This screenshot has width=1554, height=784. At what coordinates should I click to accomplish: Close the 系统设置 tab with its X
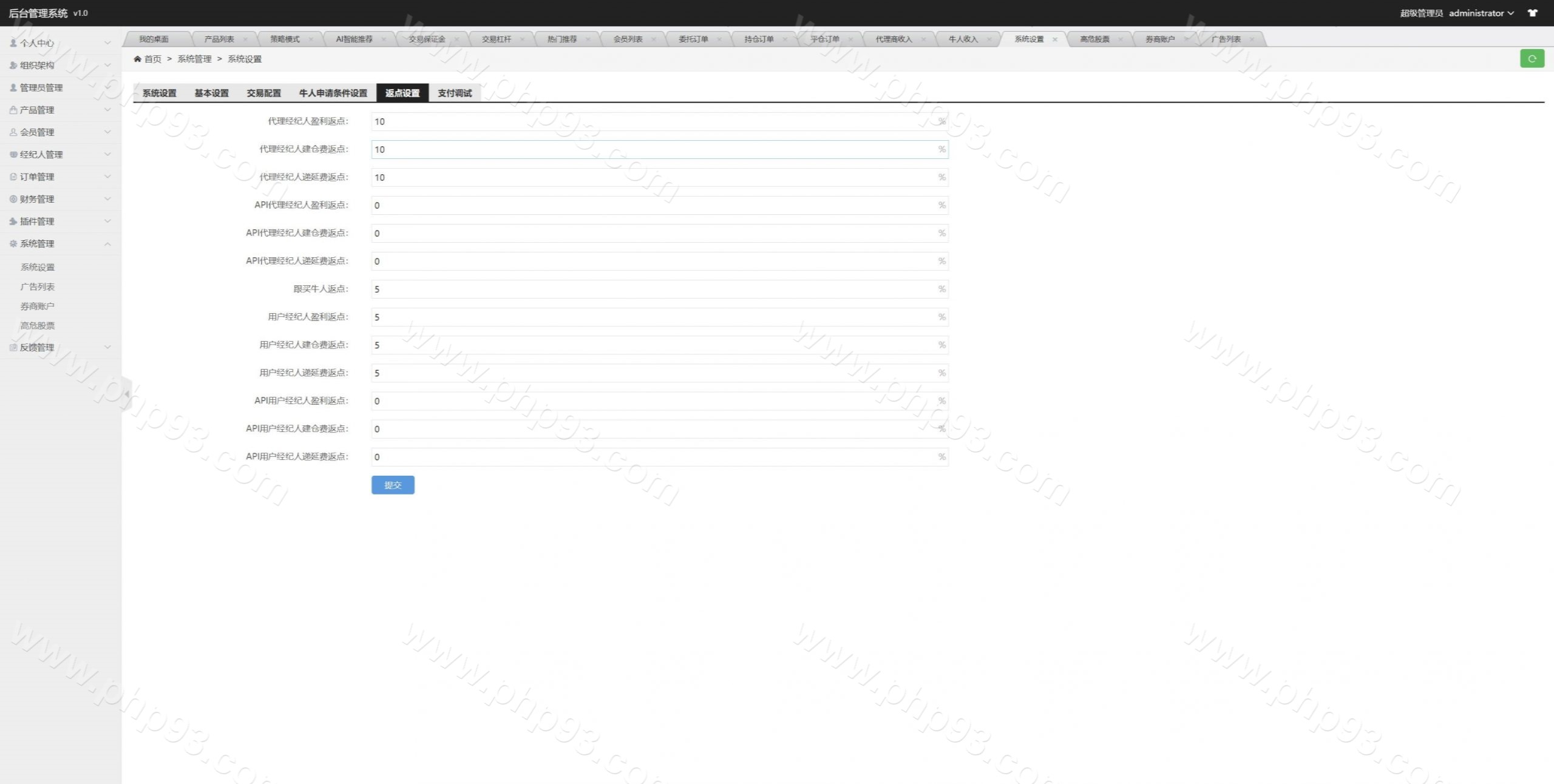tap(1055, 39)
